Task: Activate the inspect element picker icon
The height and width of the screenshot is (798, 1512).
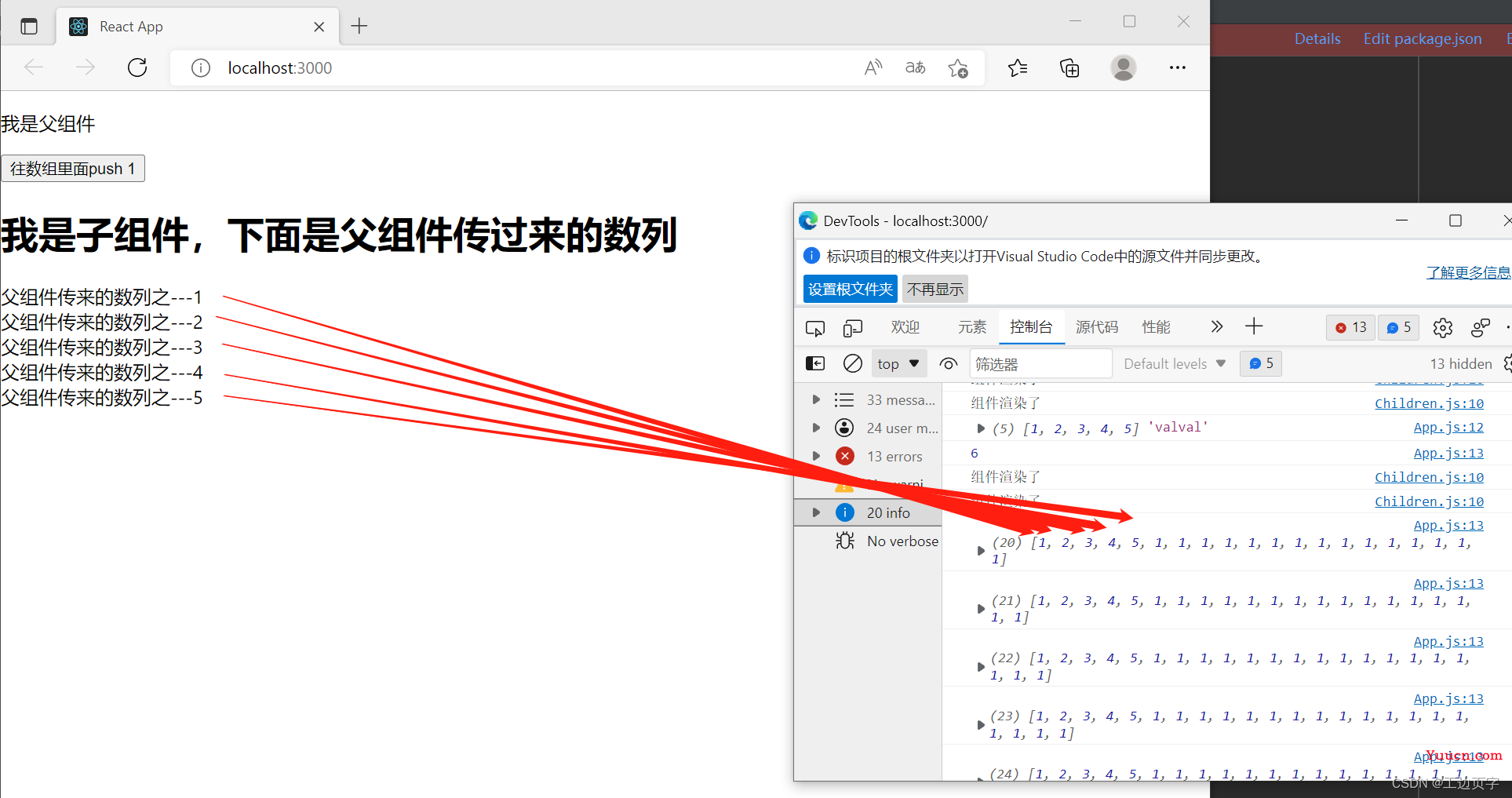Action: coord(815,328)
